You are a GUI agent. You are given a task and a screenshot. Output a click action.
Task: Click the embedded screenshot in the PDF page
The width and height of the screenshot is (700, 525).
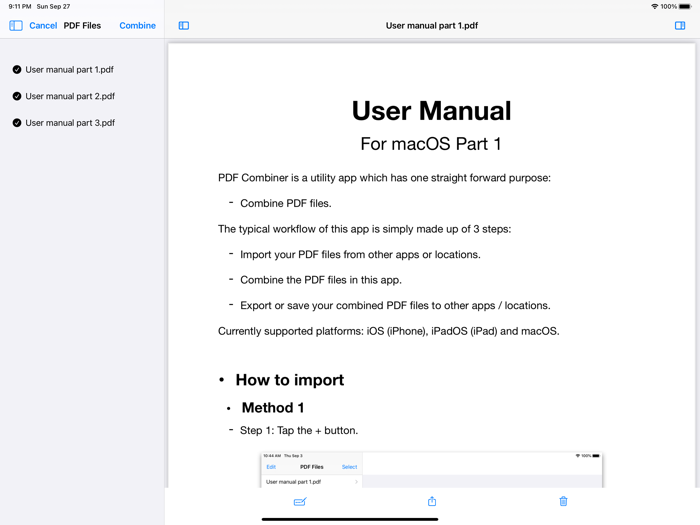tap(431, 470)
